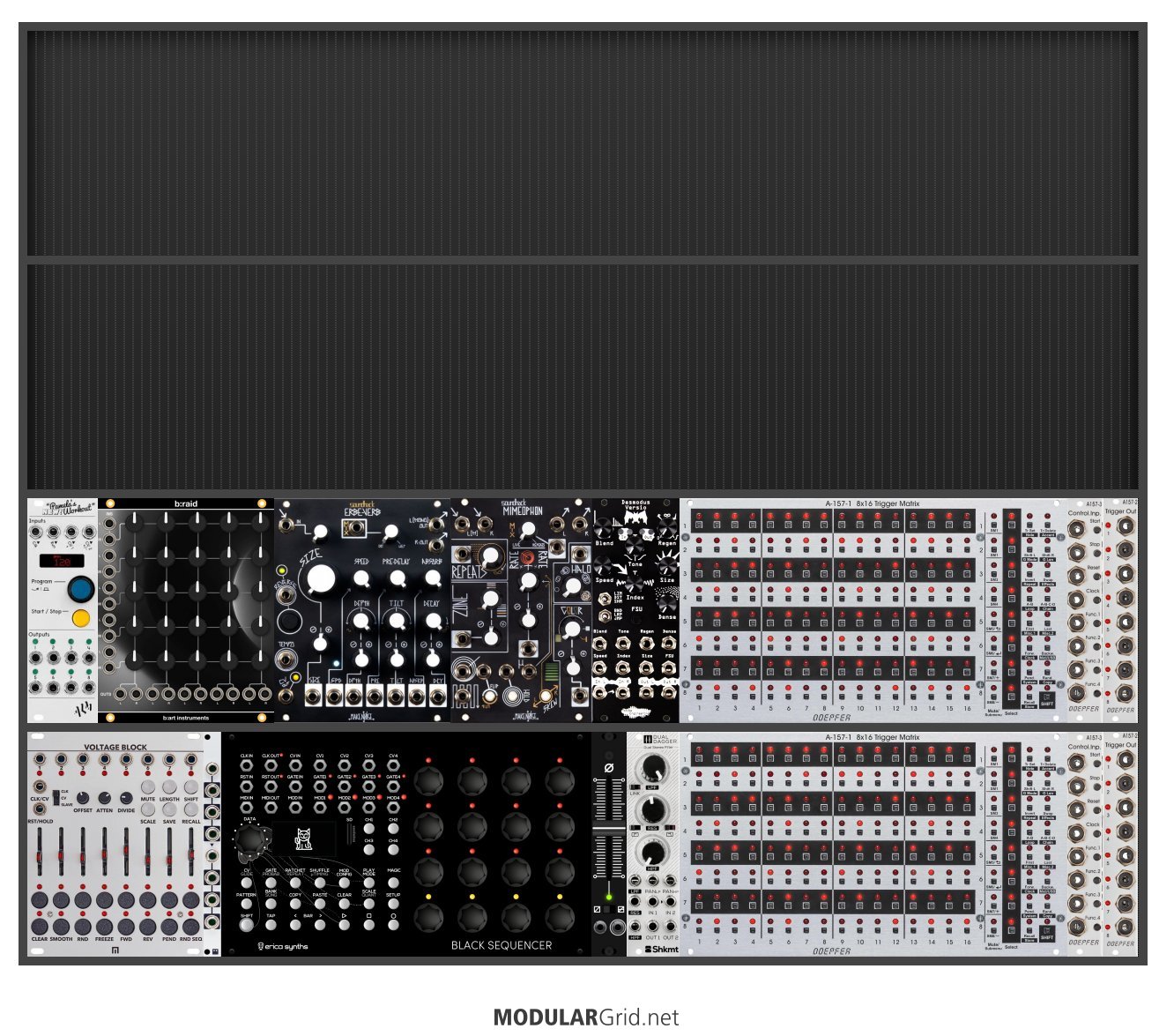
Task: Flip the LIM/DST/SHM switch on Desmodus Versio
Action: pos(606,598)
